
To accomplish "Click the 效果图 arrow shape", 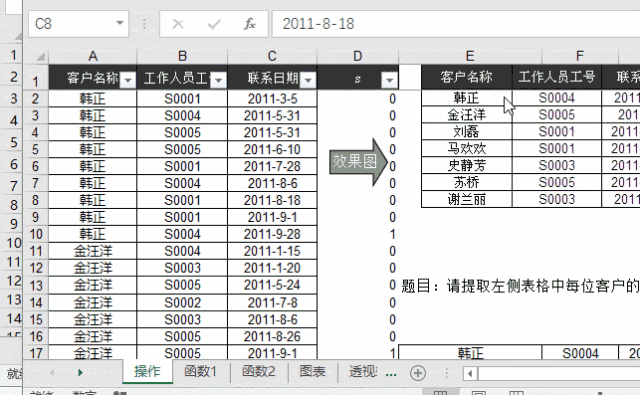I will pyautogui.click(x=358, y=162).
